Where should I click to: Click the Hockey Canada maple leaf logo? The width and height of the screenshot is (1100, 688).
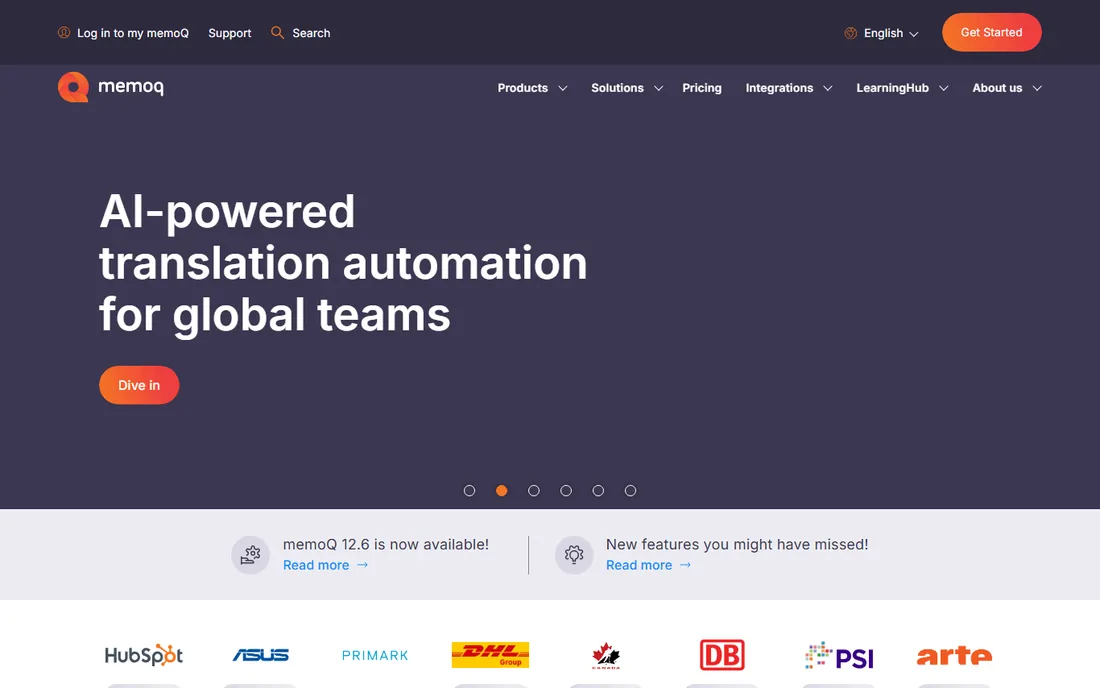click(606, 656)
